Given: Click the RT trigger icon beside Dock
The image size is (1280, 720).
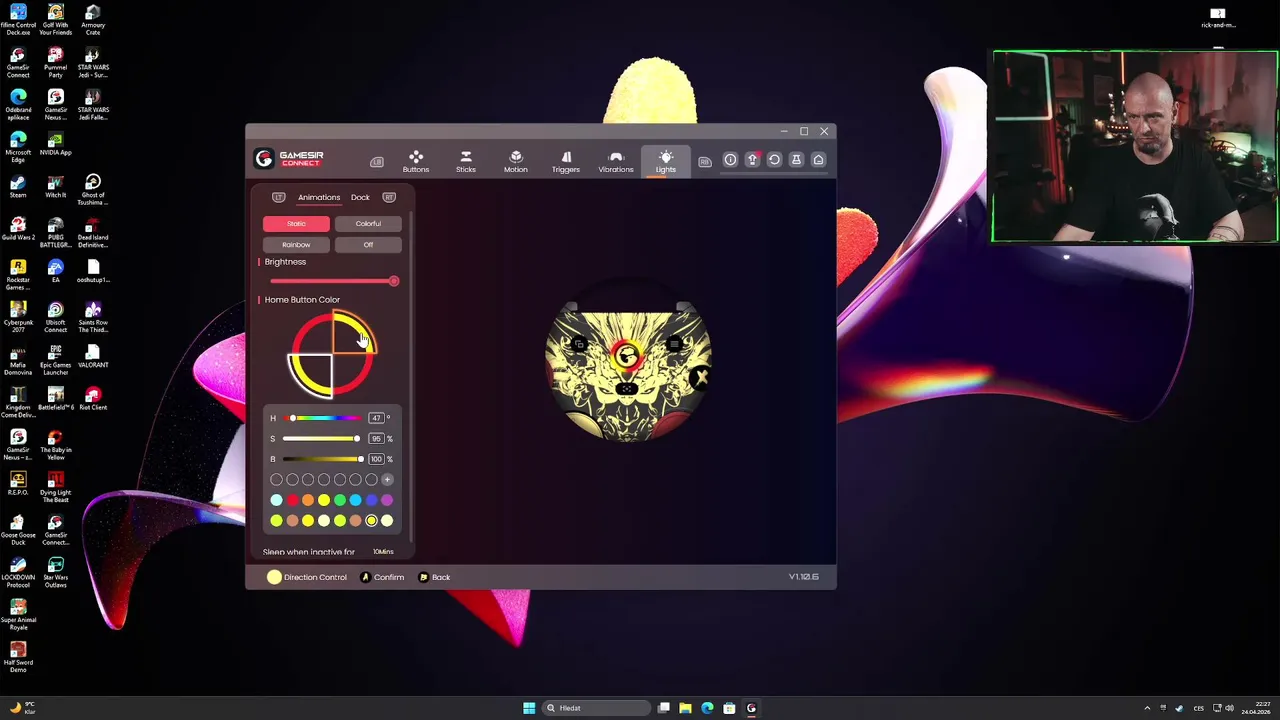Looking at the screenshot, I should click(389, 197).
